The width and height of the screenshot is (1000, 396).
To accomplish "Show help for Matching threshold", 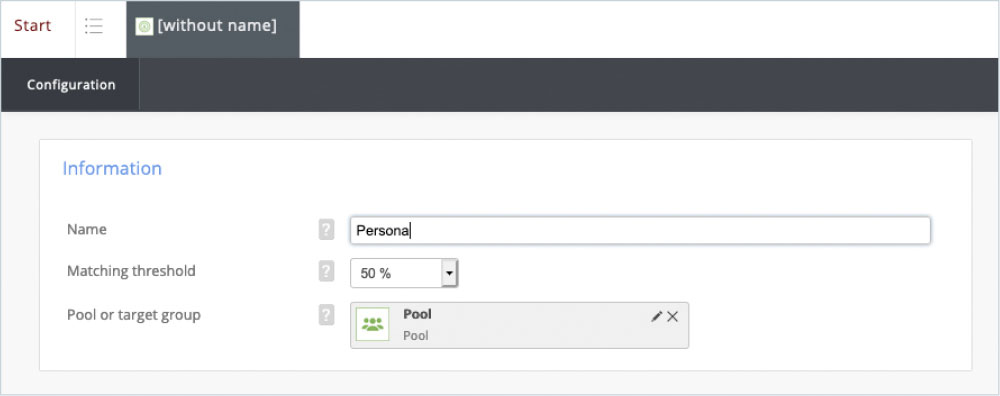I will click(326, 272).
